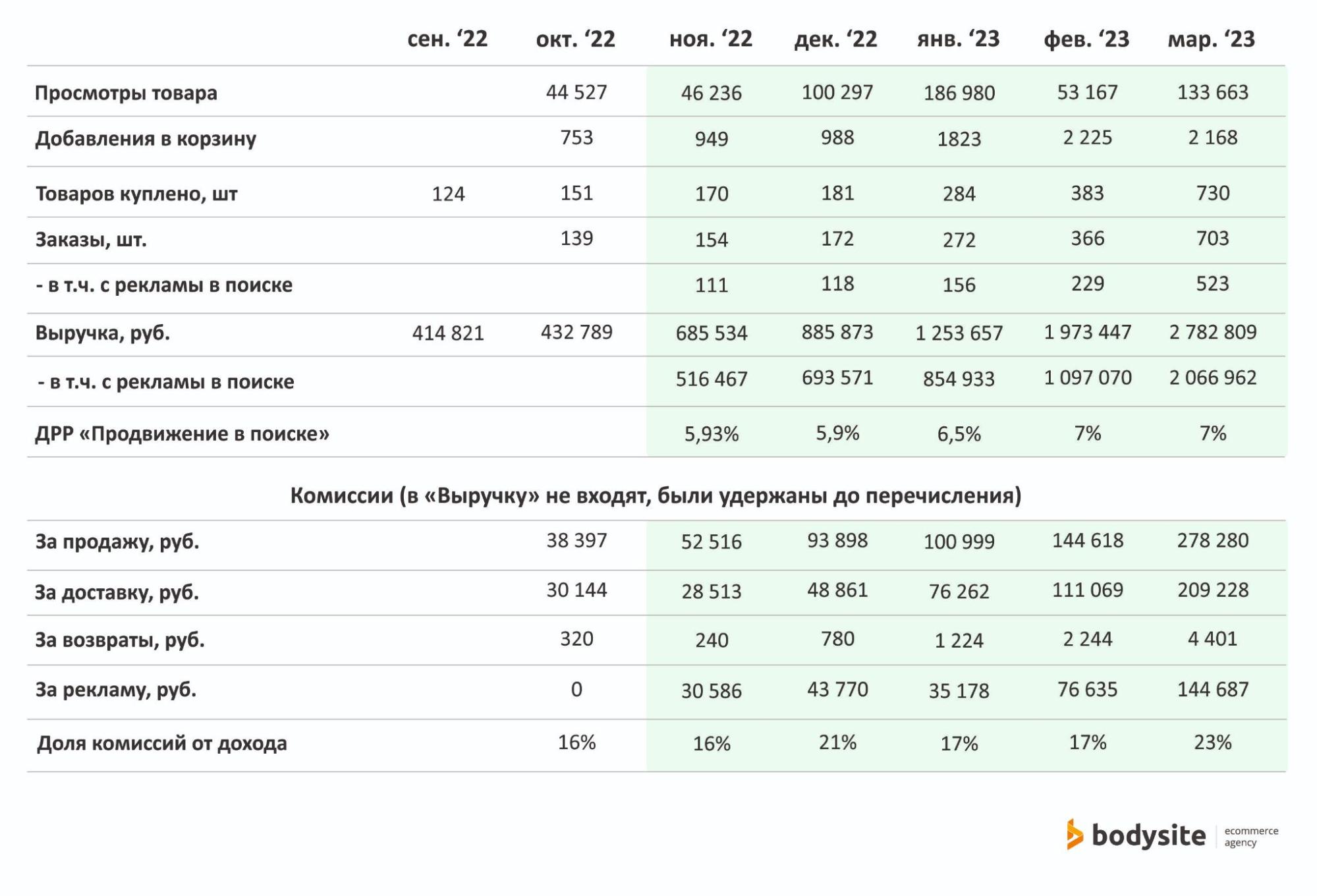Select the revenue value 414 821
The width and height of the screenshot is (1317, 896).
pos(448,333)
